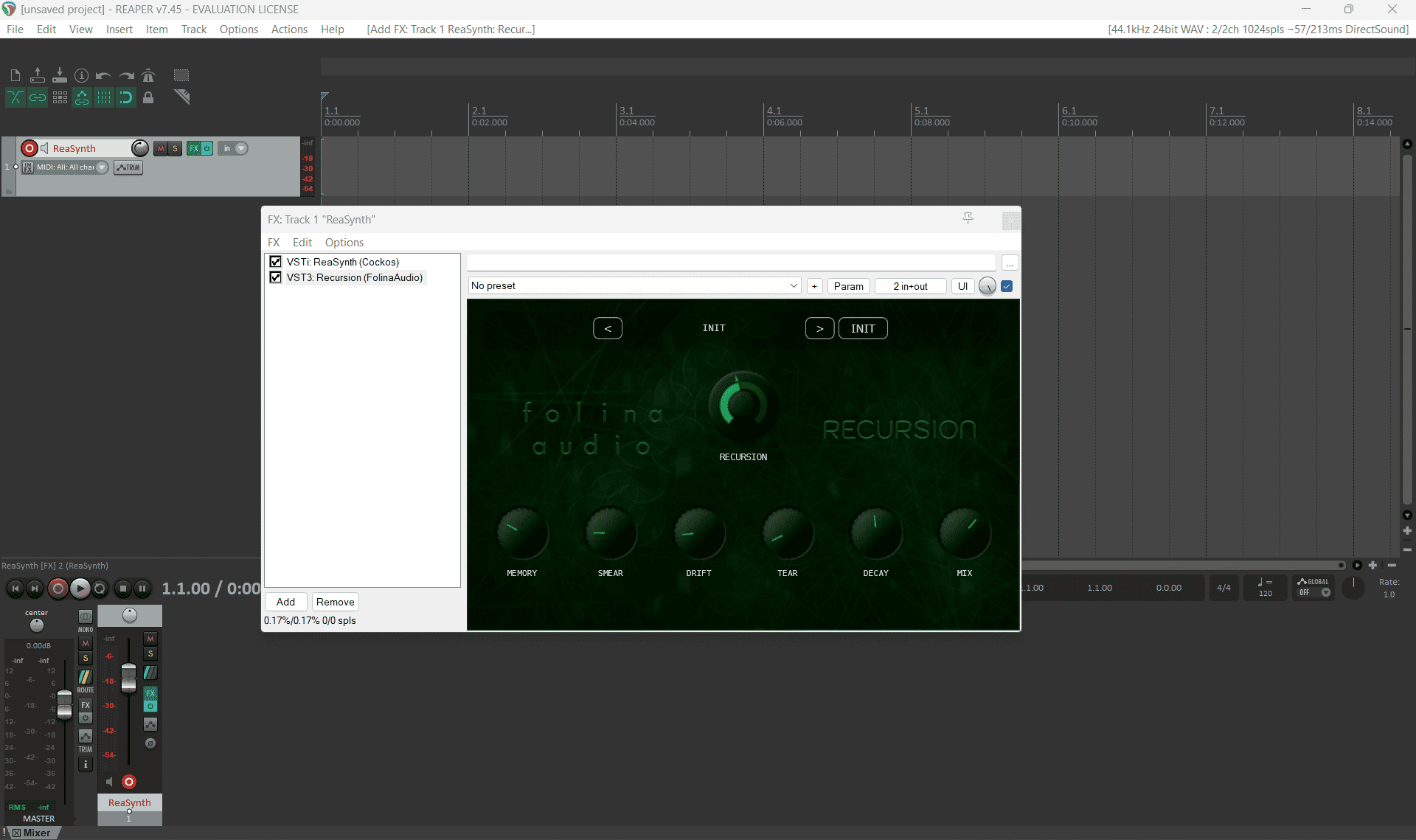Toggle the lock padlock icon
This screenshot has width=1416, height=840.
click(148, 97)
